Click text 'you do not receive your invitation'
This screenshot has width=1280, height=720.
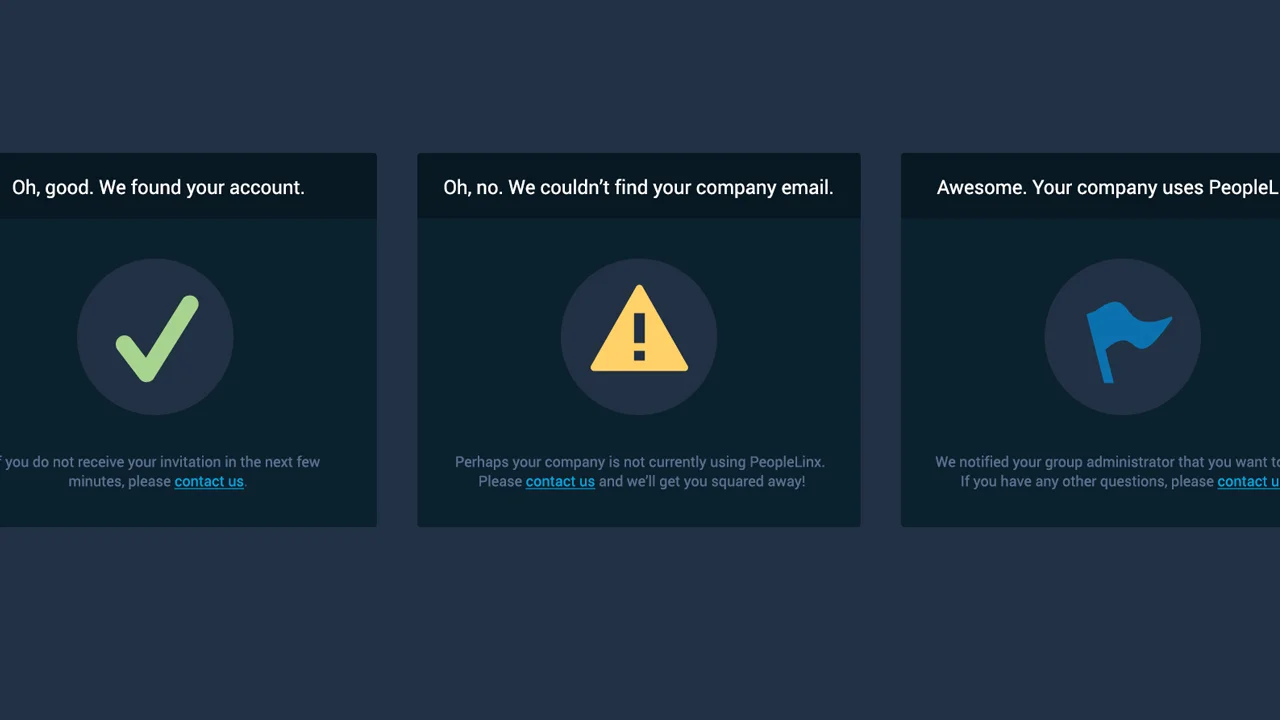click(x=112, y=462)
